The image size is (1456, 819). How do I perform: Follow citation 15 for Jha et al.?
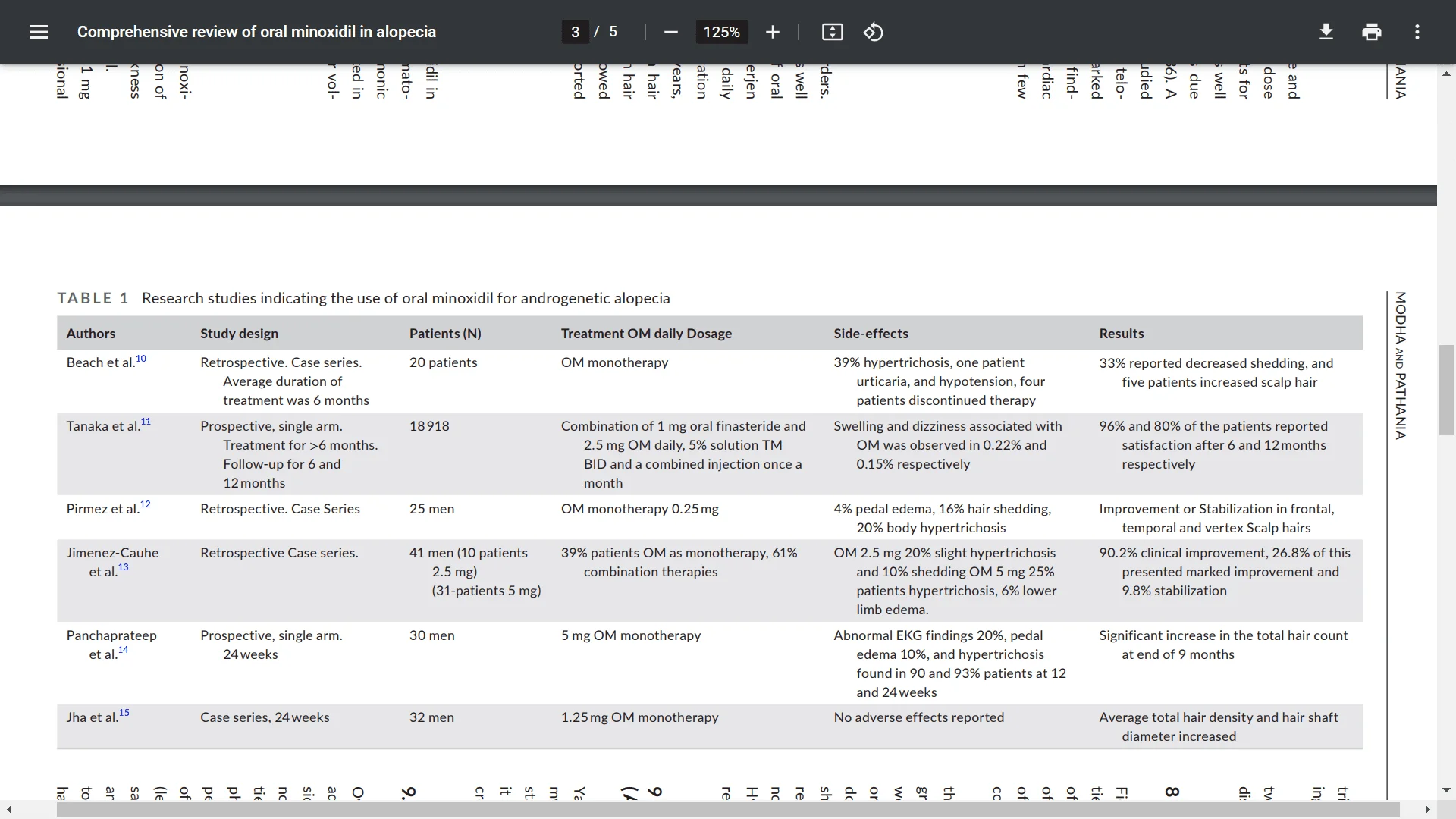124,713
